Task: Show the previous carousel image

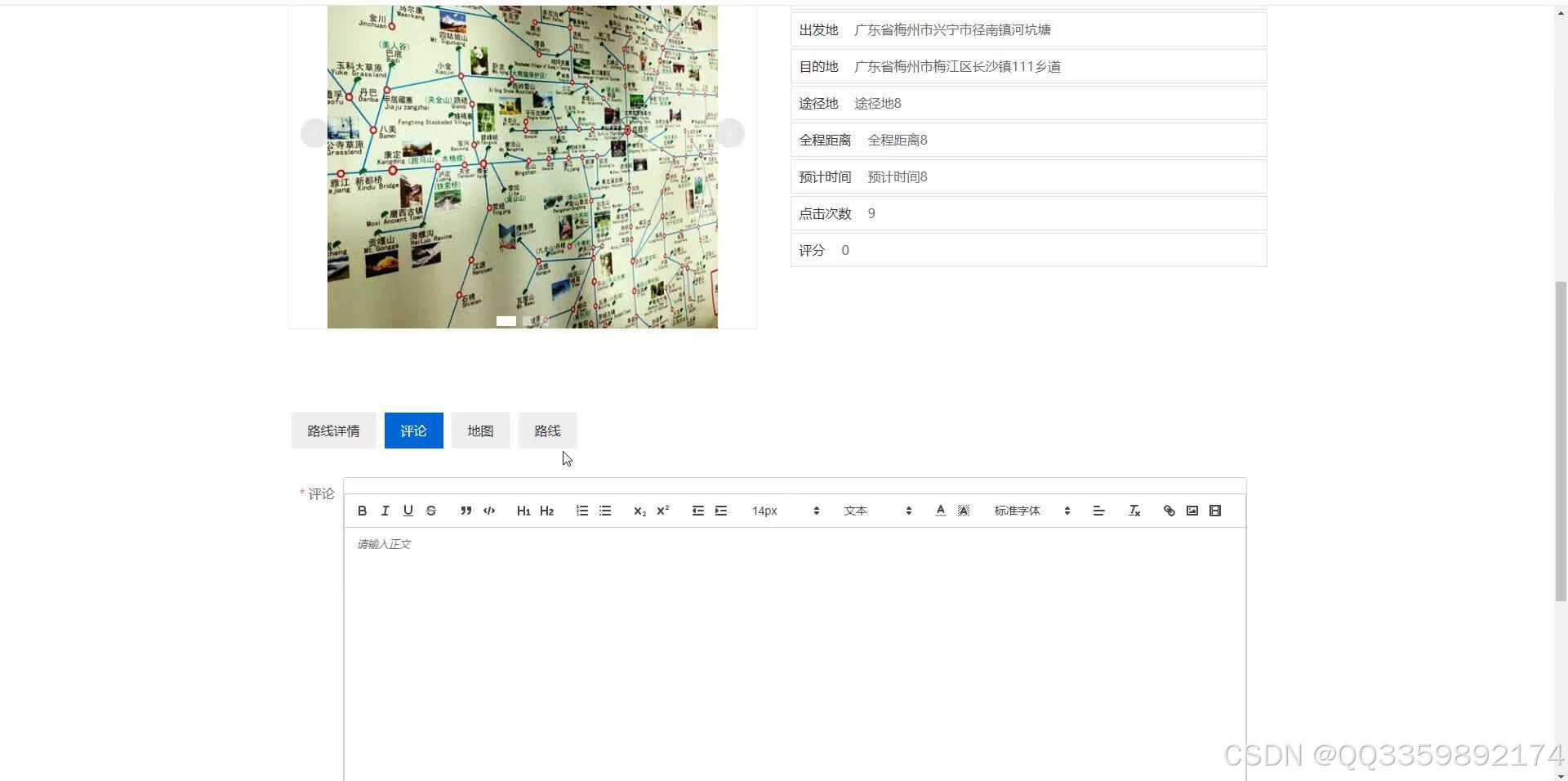Action: pyautogui.click(x=314, y=132)
